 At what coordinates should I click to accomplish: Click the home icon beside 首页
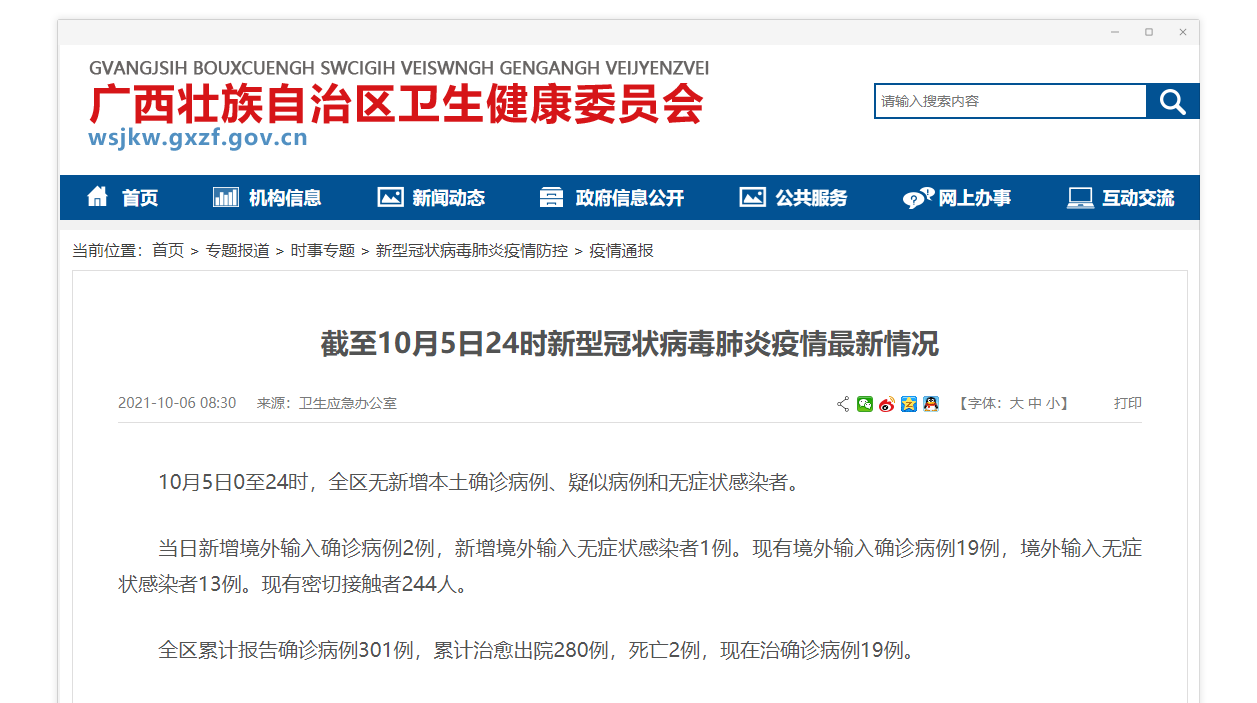click(x=97, y=197)
